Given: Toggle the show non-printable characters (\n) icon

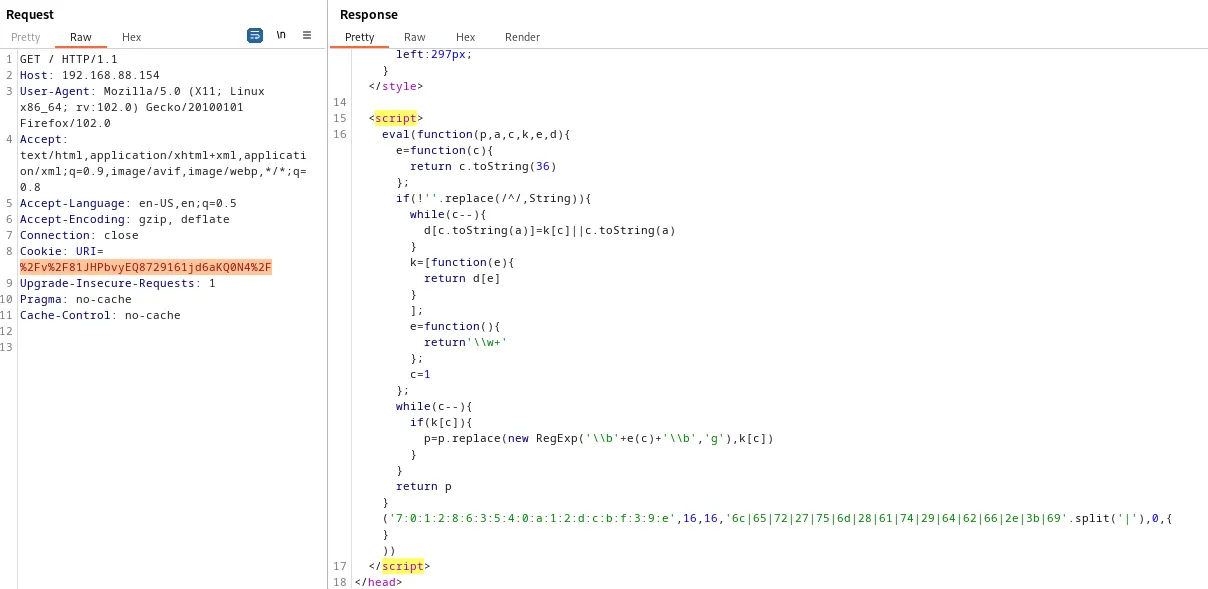Looking at the screenshot, I should pos(281,35).
